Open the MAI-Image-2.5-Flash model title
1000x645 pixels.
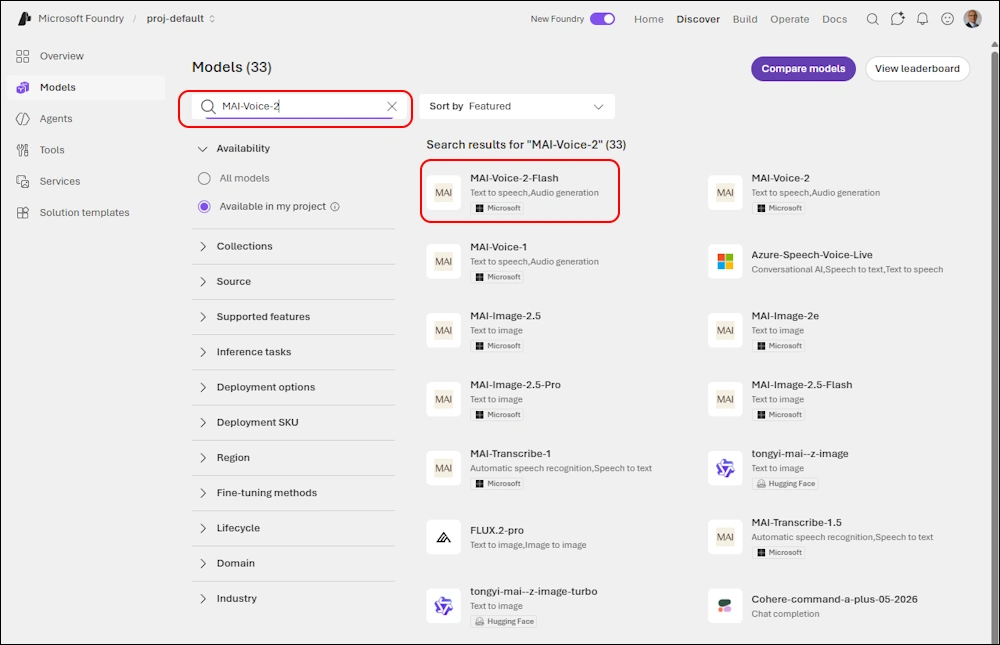tap(802, 385)
